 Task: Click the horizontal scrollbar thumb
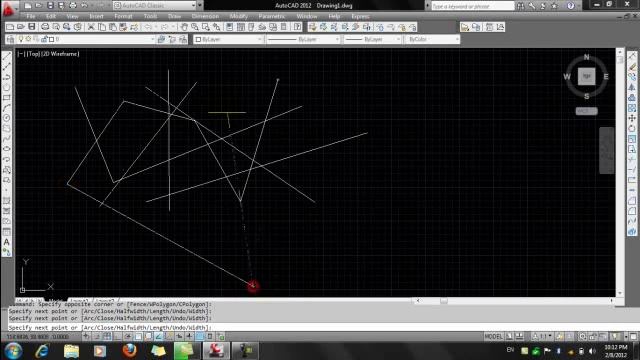coord(444,301)
